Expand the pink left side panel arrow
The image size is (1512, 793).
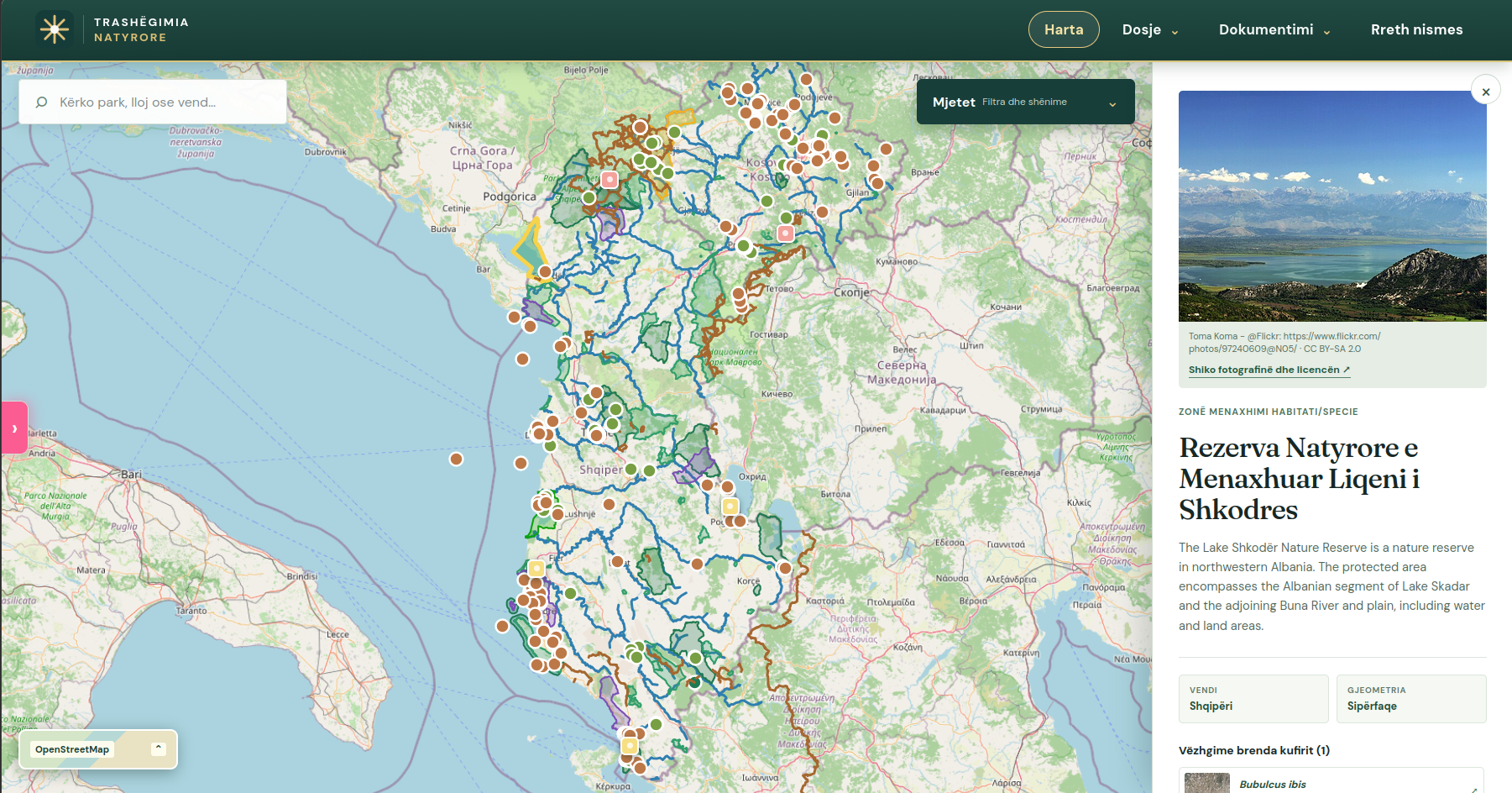coord(14,428)
